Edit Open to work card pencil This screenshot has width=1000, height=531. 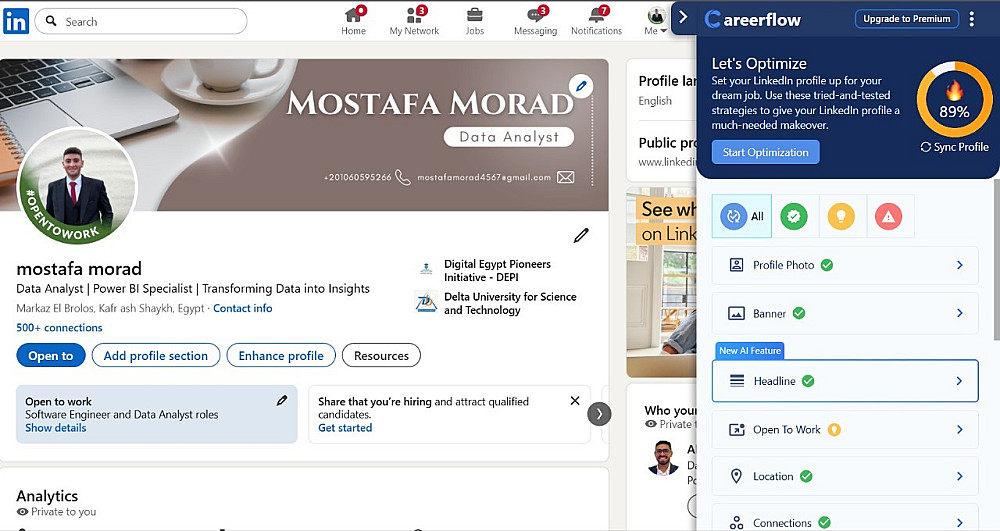[282, 400]
